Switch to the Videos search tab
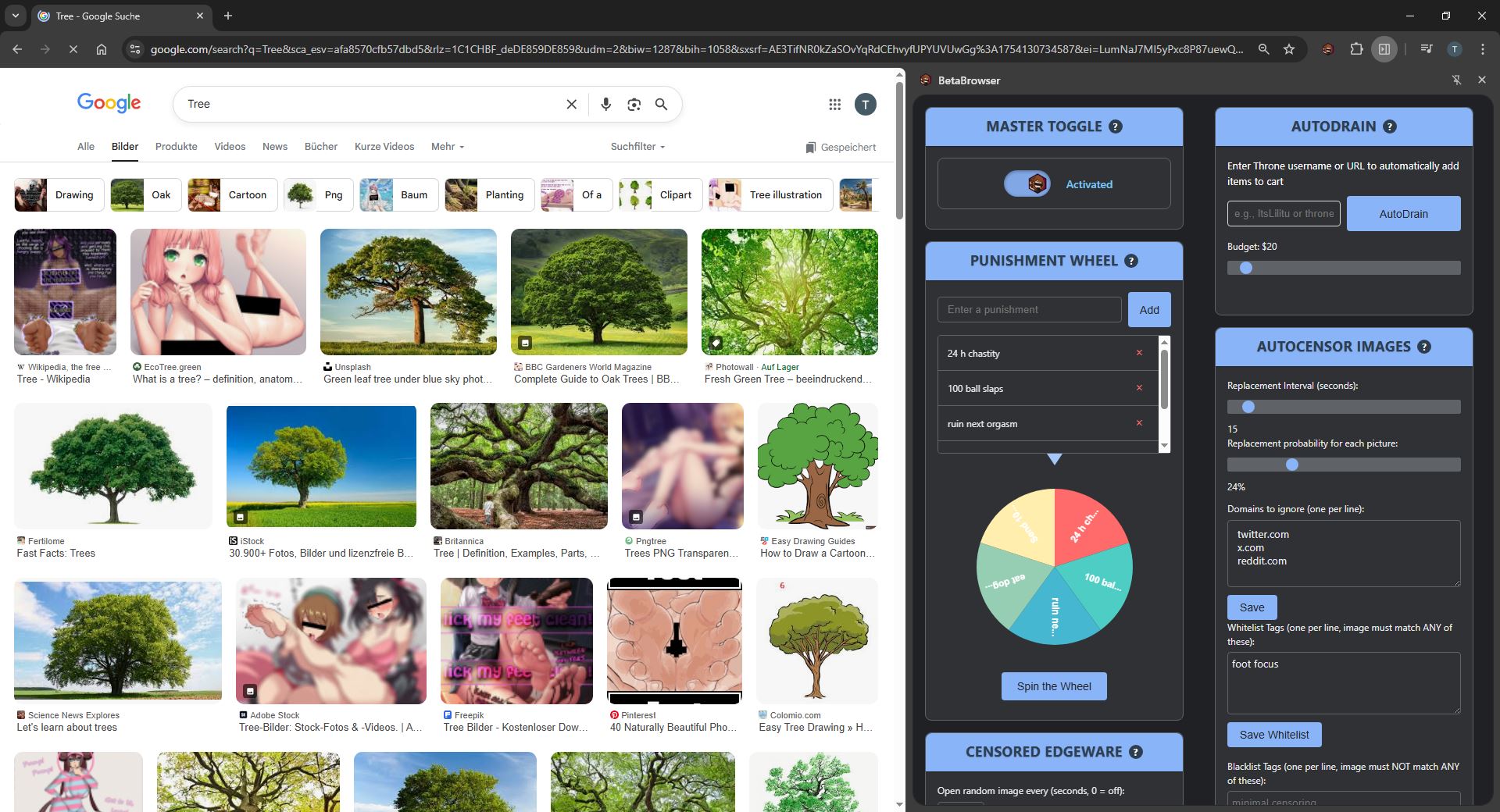Image resolution: width=1500 pixels, height=812 pixels. click(x=230, y=146)
